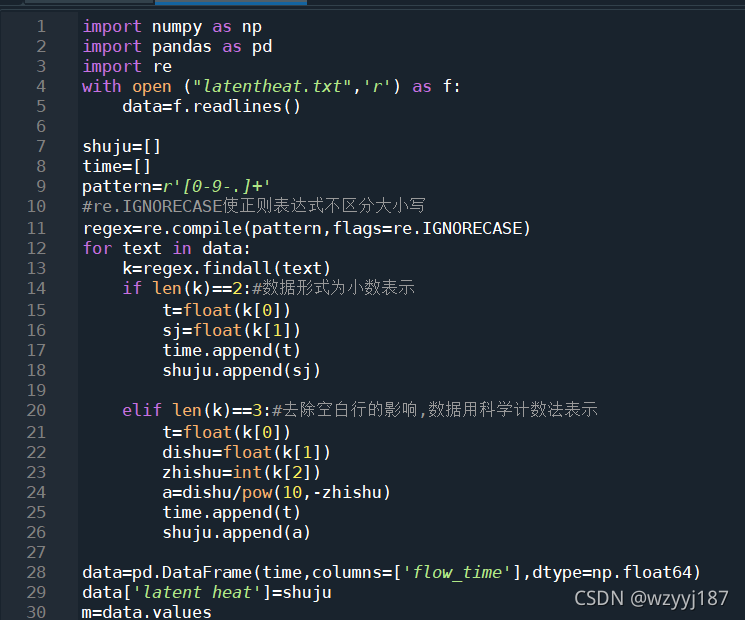Click line number 9 in the gutter

pos(41,186)
